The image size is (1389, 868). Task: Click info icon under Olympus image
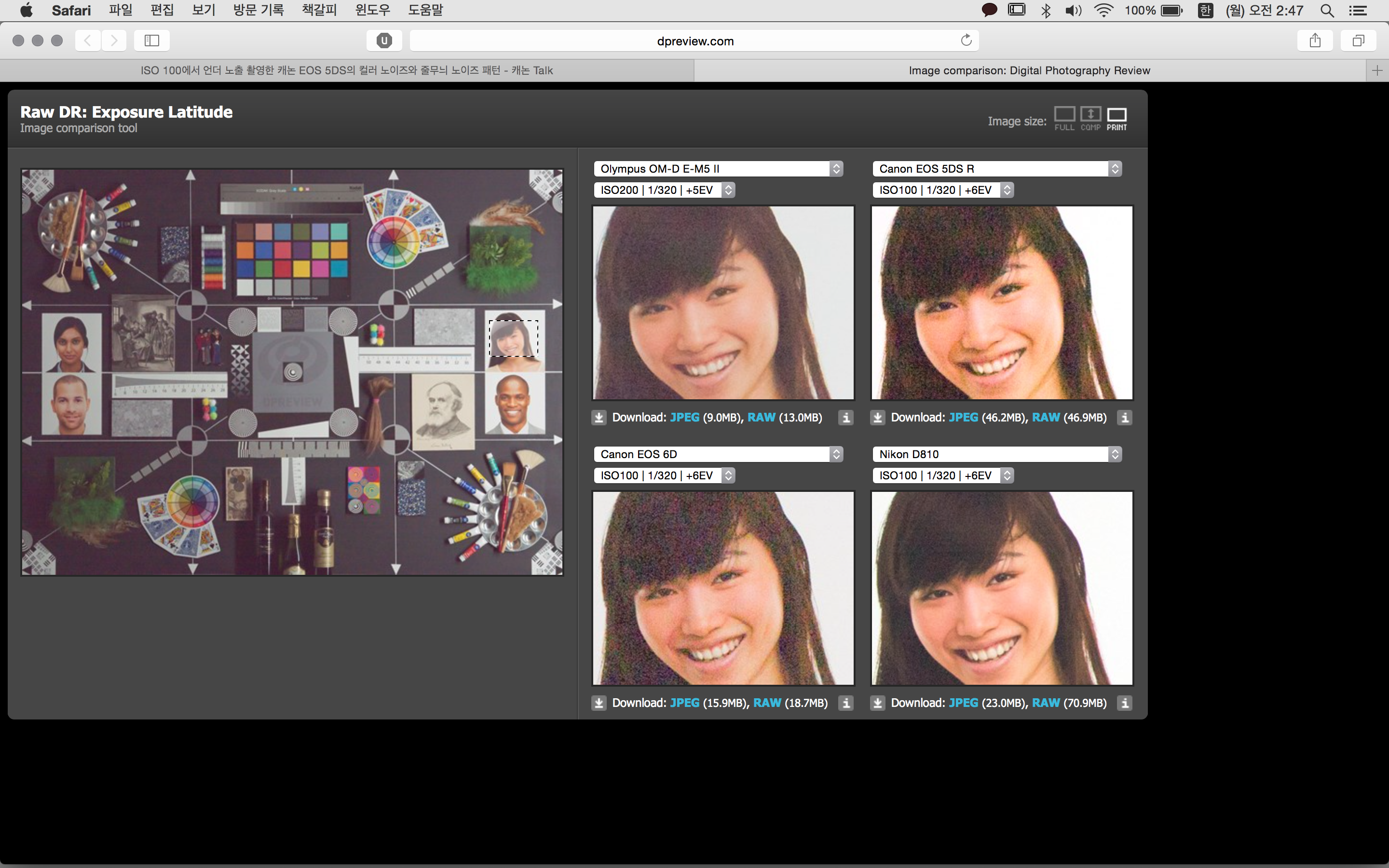845,418
